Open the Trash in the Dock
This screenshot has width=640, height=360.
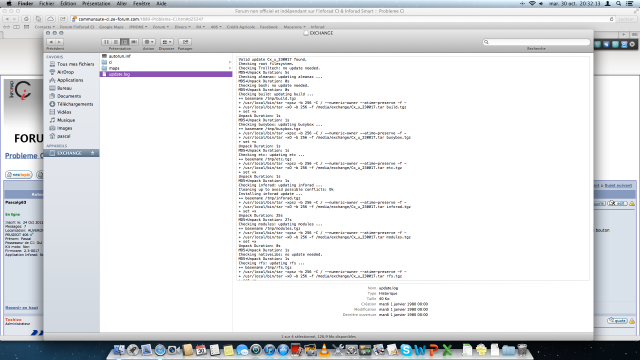click(x=522, y=350)
